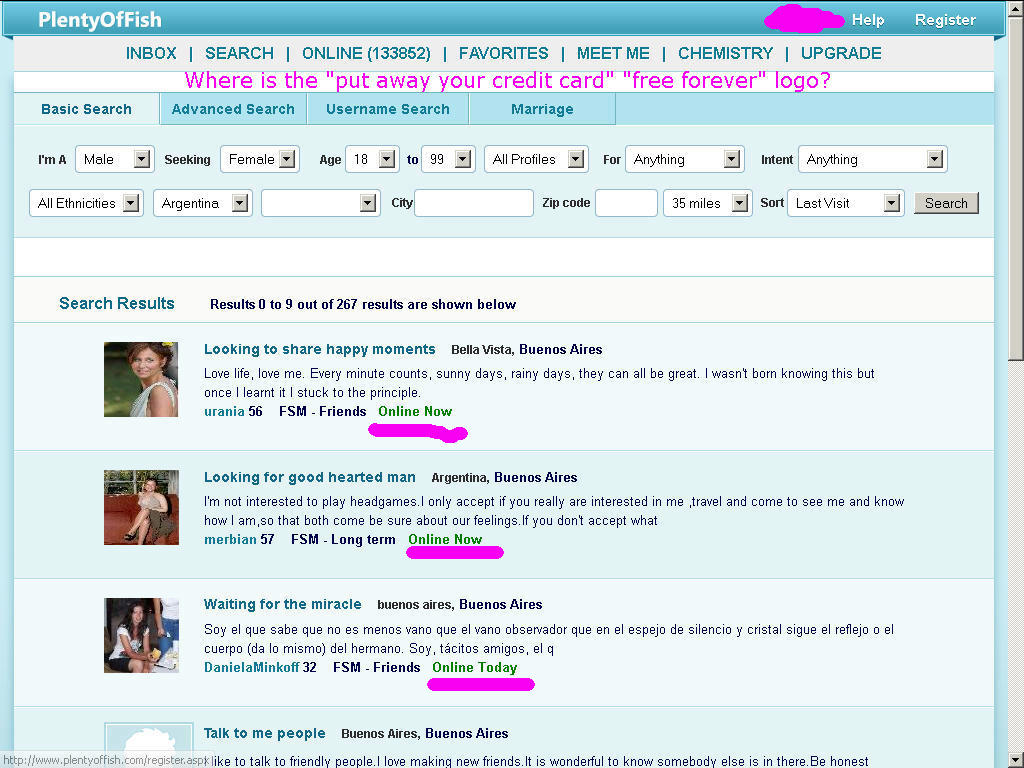Click 'Online Today' status for DanielaMinkoff
Image resolution: width=1024 pixels, height=768 pixels.
tap(475, 667)
